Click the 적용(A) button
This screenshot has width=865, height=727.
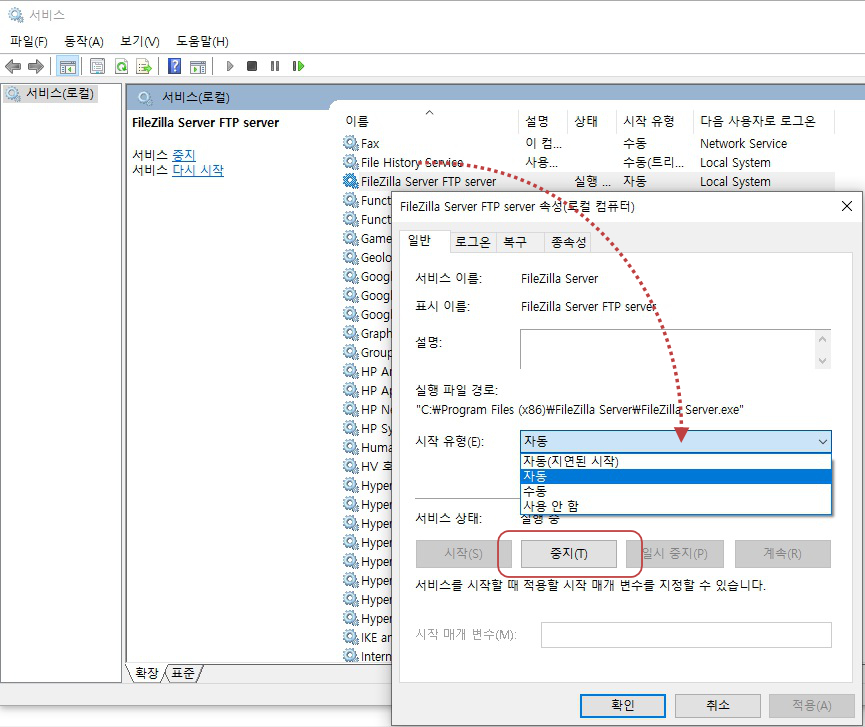tap(811, 705)
